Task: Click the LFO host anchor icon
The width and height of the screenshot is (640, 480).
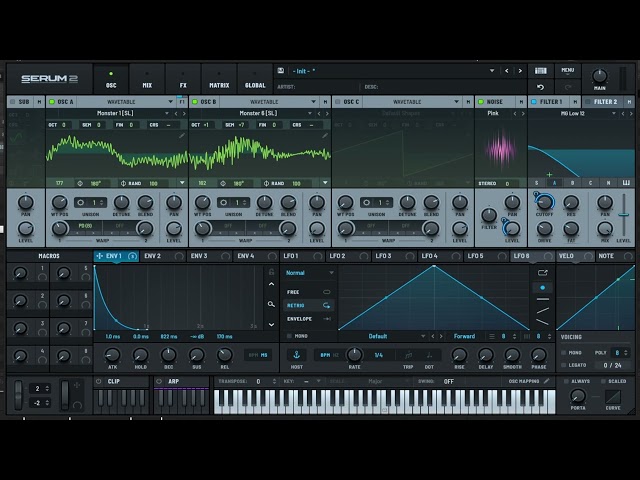Action: 297,355
